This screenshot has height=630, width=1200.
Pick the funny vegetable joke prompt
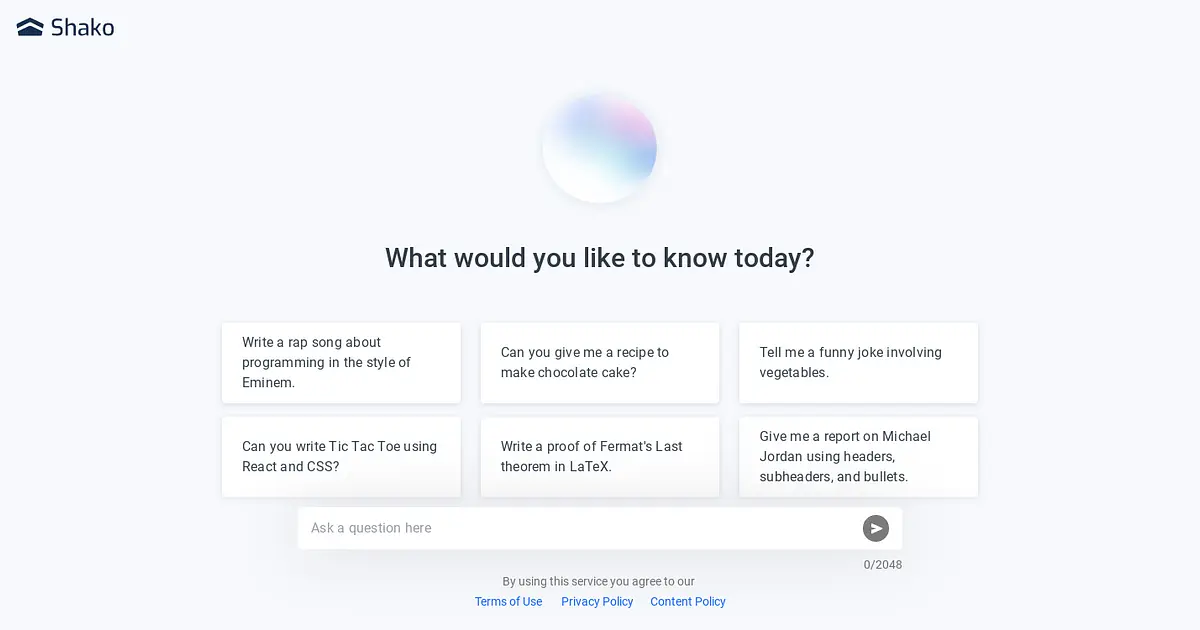pyautogui.click(x=858, y=363)
